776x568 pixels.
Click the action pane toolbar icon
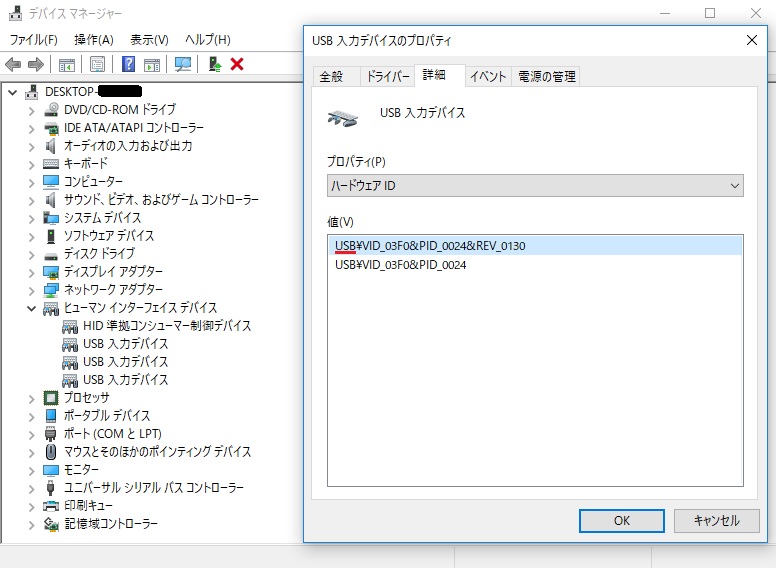(152, 64)
